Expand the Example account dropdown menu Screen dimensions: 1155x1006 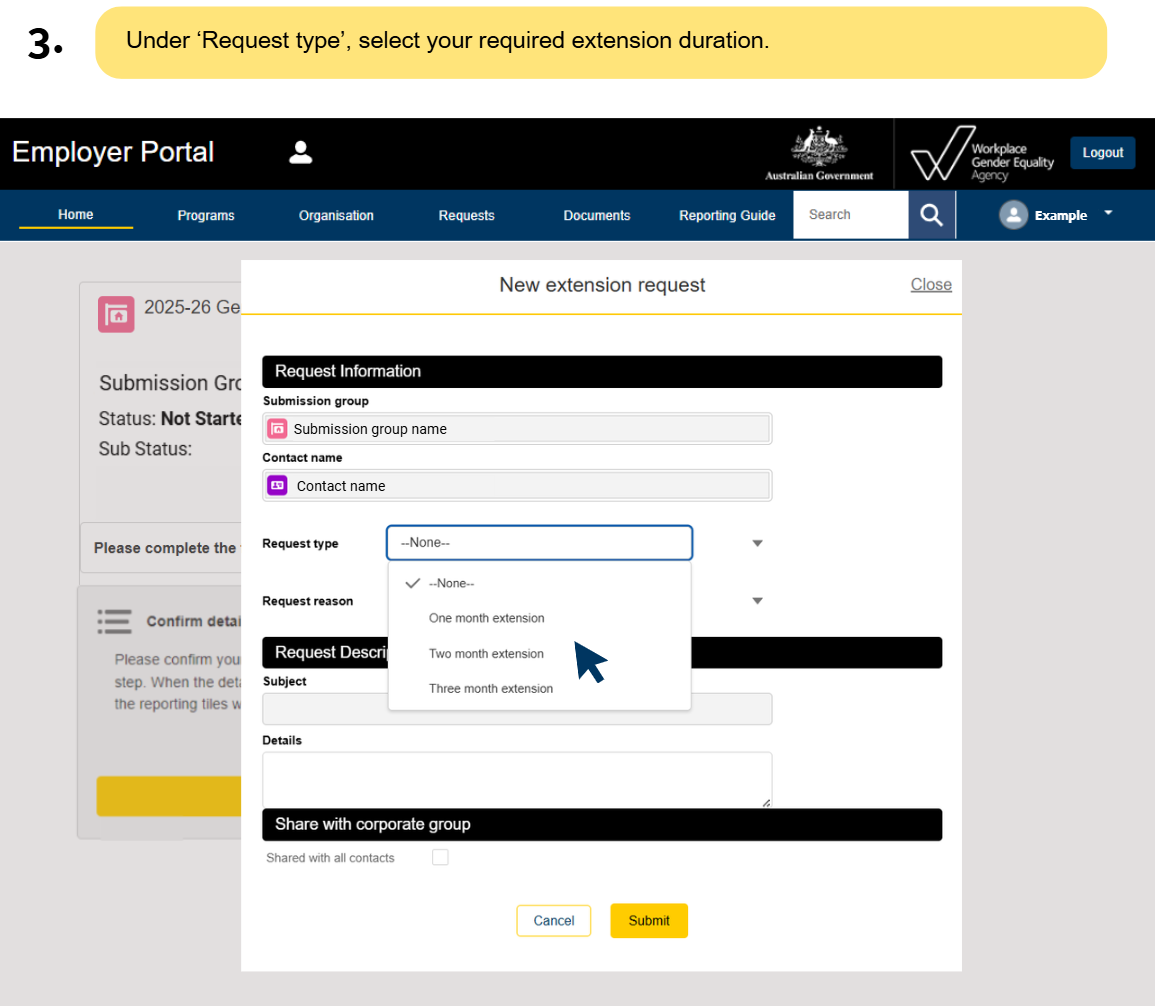1107,212
